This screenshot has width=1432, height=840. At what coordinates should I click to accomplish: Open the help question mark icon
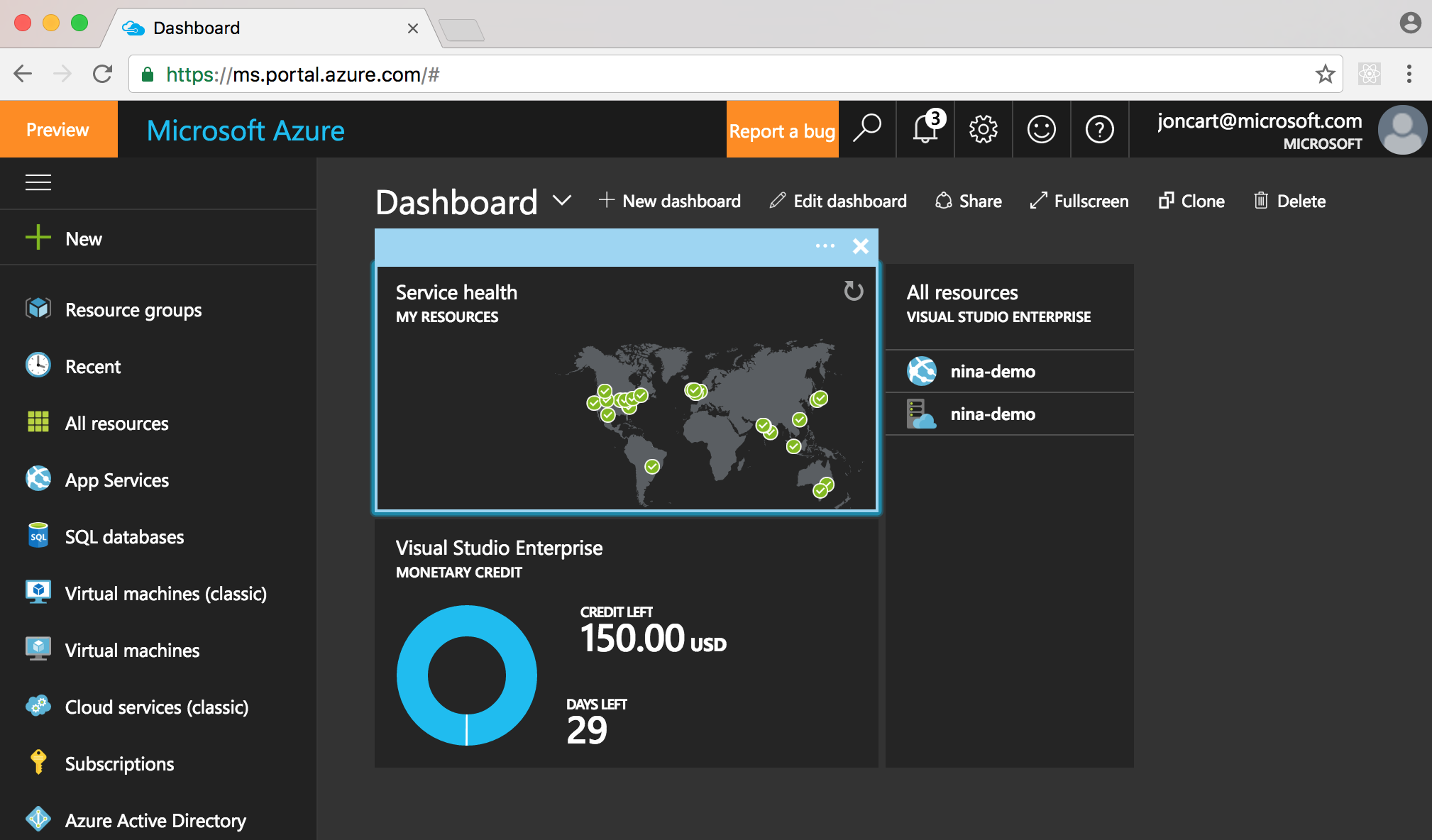coord(1099,130)
